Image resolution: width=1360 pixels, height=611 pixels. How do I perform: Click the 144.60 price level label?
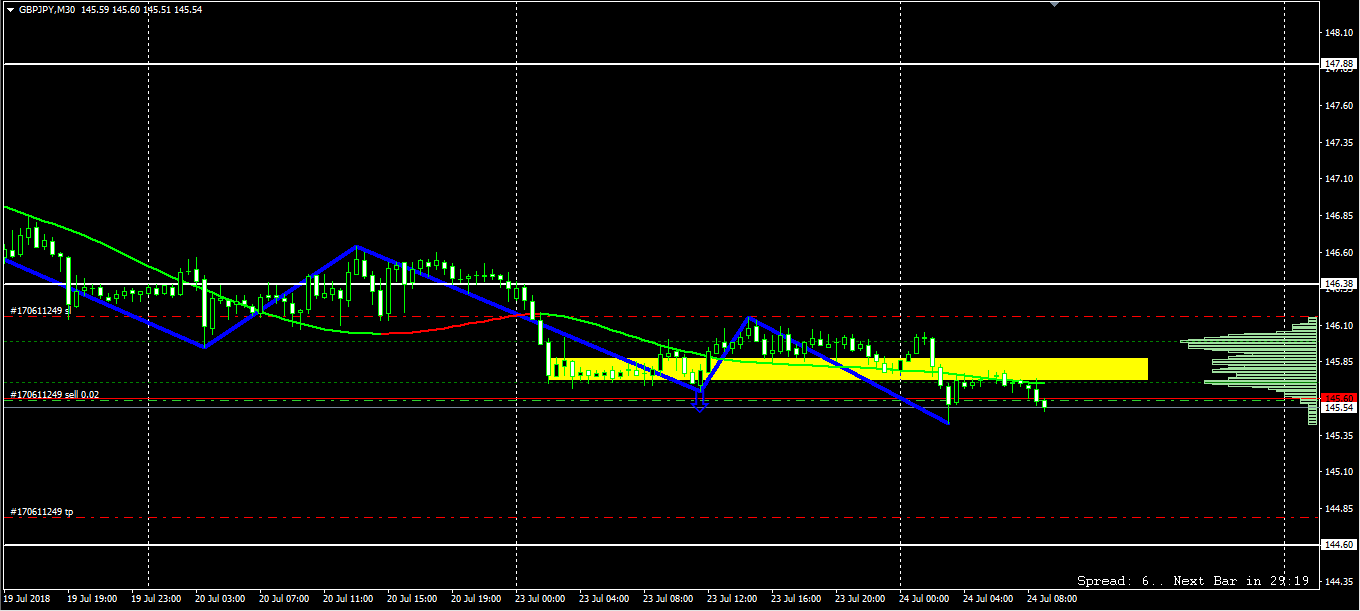[1339, 545]
